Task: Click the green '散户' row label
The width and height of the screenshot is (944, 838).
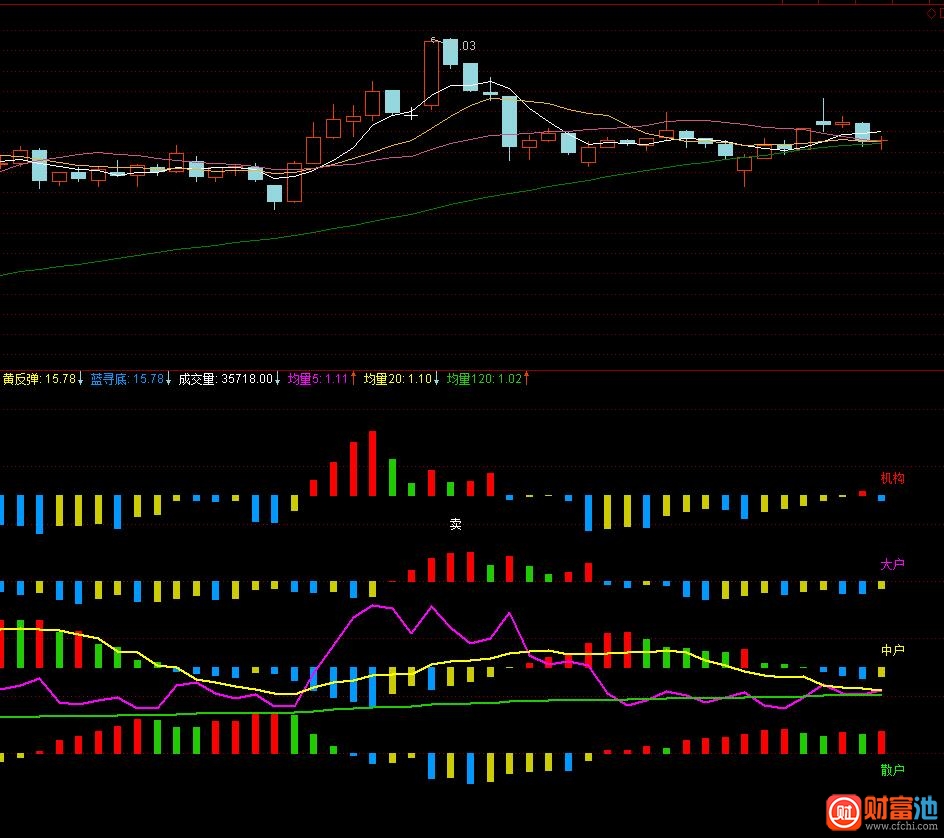Action: pos(892,769)
